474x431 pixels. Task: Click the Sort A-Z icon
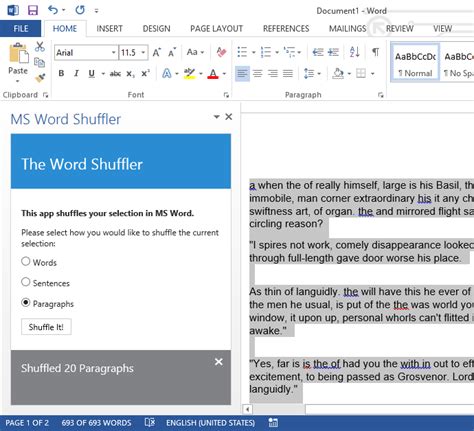click(x=354, y=52)
